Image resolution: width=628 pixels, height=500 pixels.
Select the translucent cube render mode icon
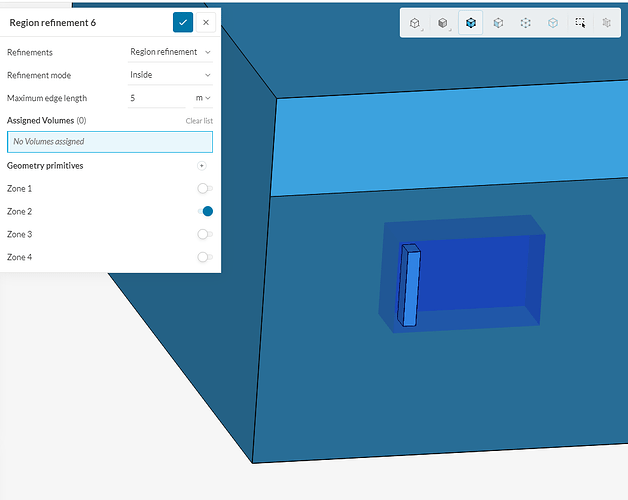498,23
